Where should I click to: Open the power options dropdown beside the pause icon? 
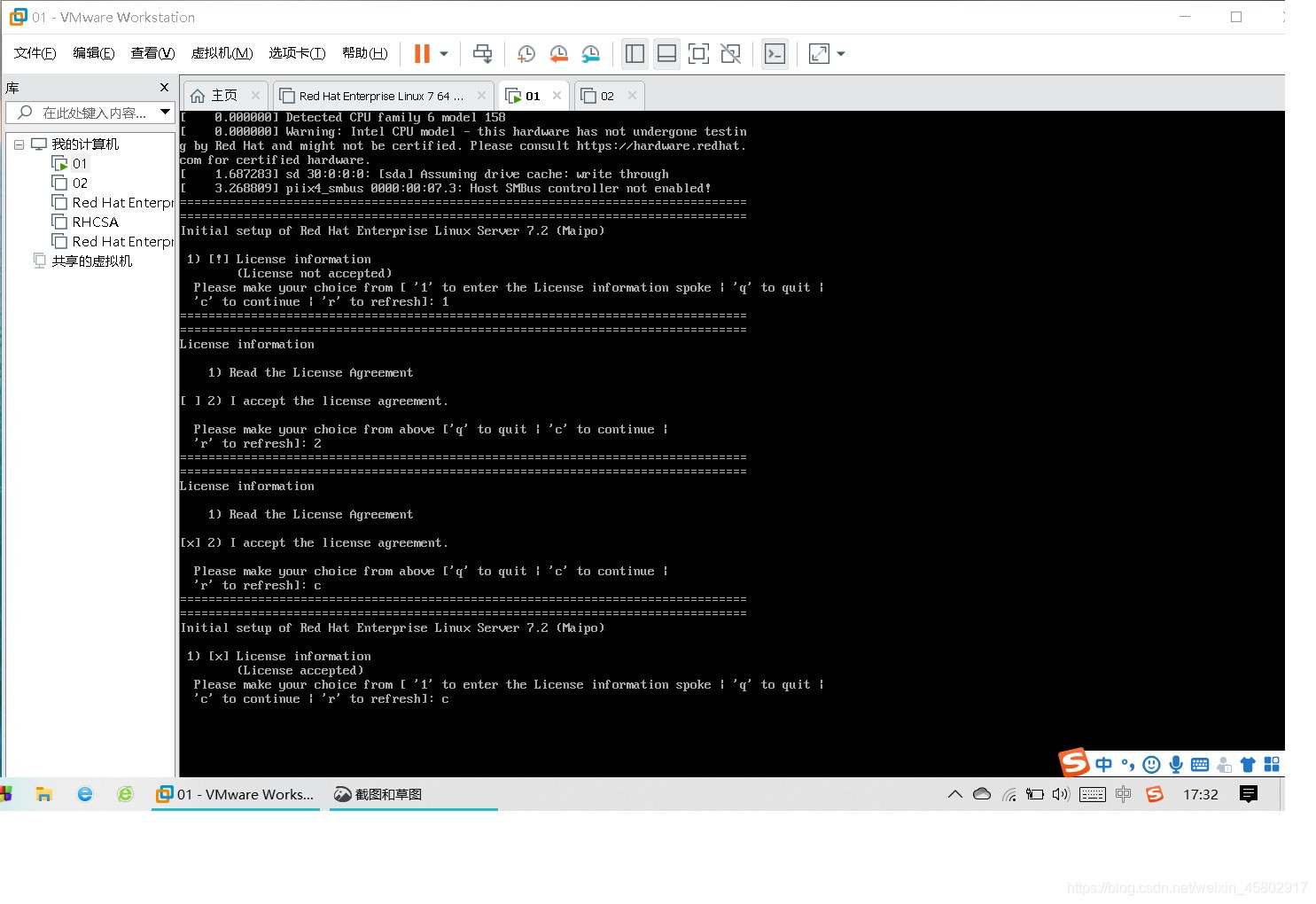pyautogui.click(x=444, y=54)
